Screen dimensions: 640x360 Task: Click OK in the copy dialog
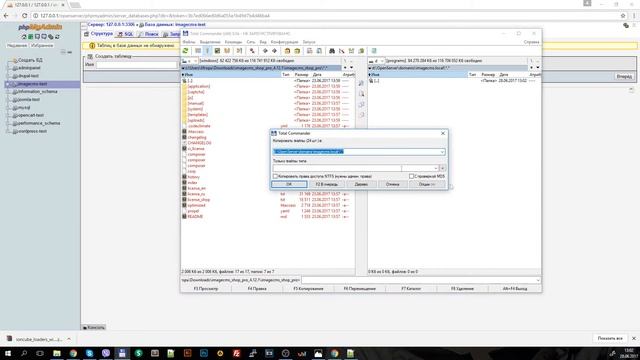289,184
